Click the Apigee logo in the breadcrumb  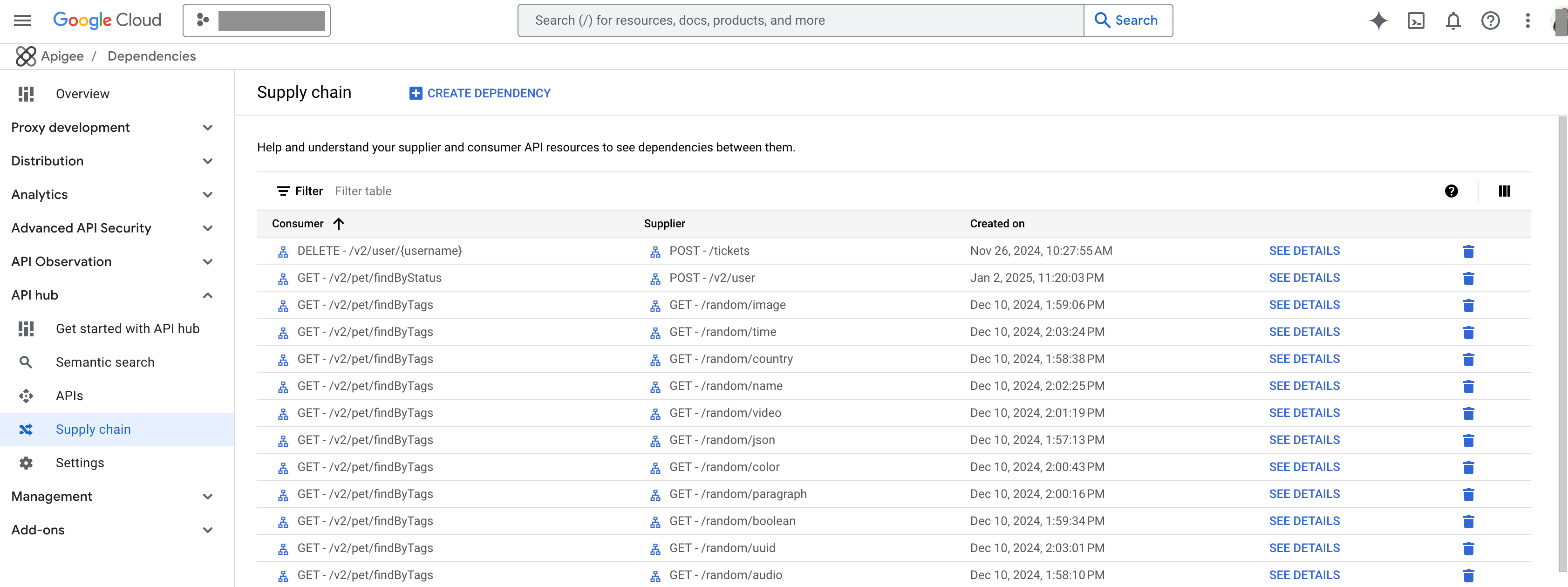point(26,55)
